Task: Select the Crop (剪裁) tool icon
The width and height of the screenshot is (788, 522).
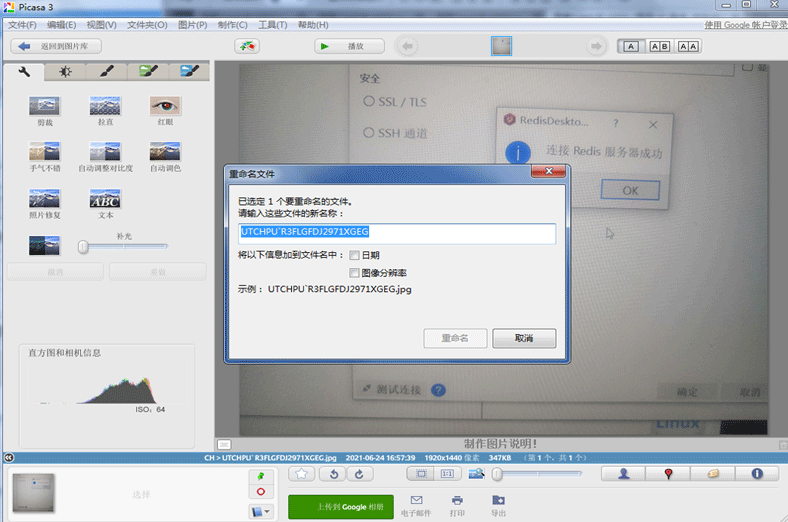Action: click(44, 106)
